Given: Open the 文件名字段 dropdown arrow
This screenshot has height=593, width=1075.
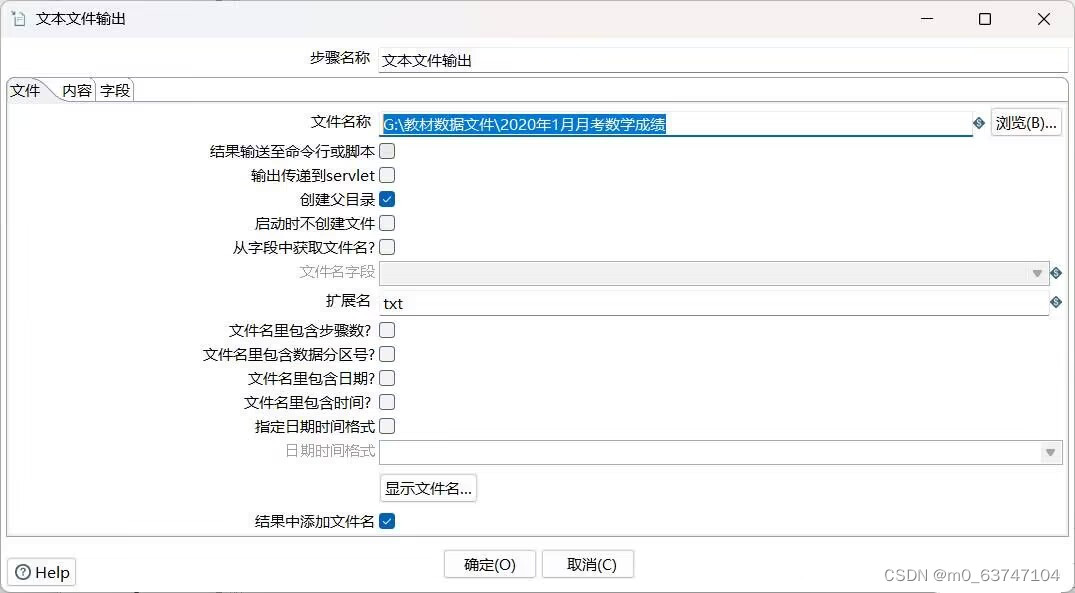Looking at the screenshot, I should [x=1037, y=274].
